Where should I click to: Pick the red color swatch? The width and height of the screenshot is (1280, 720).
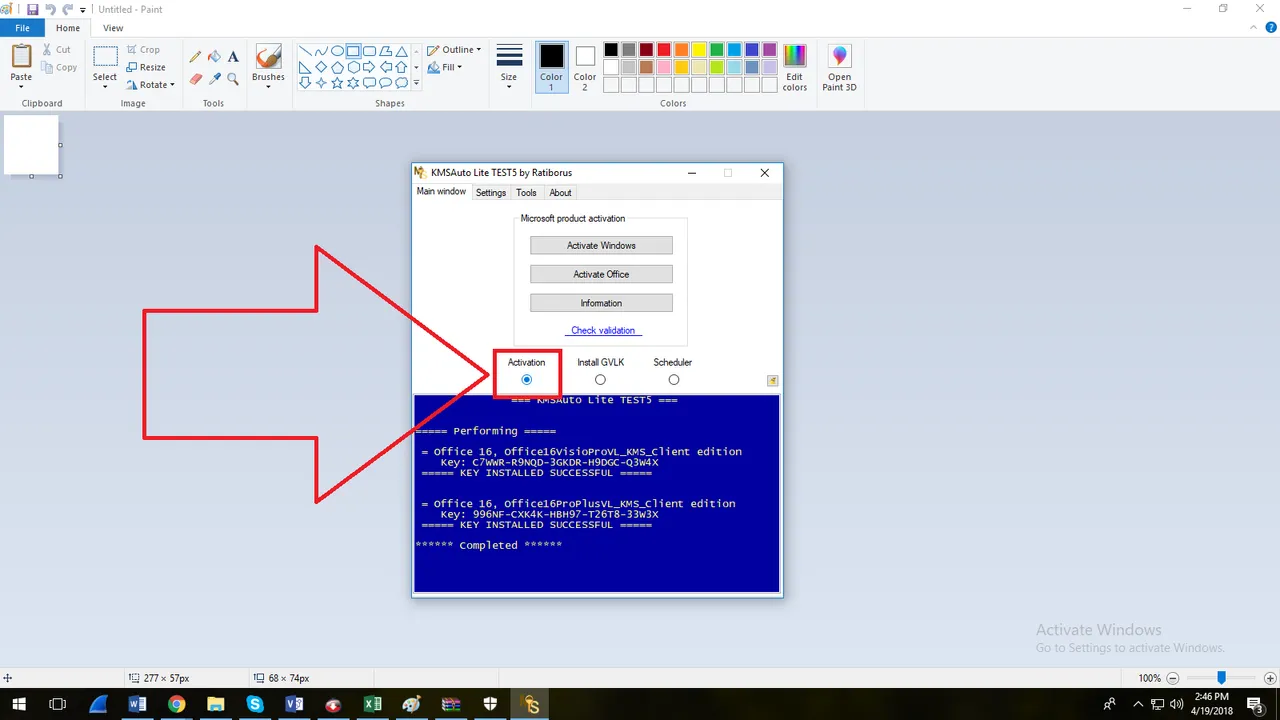(x=663, y=50)
